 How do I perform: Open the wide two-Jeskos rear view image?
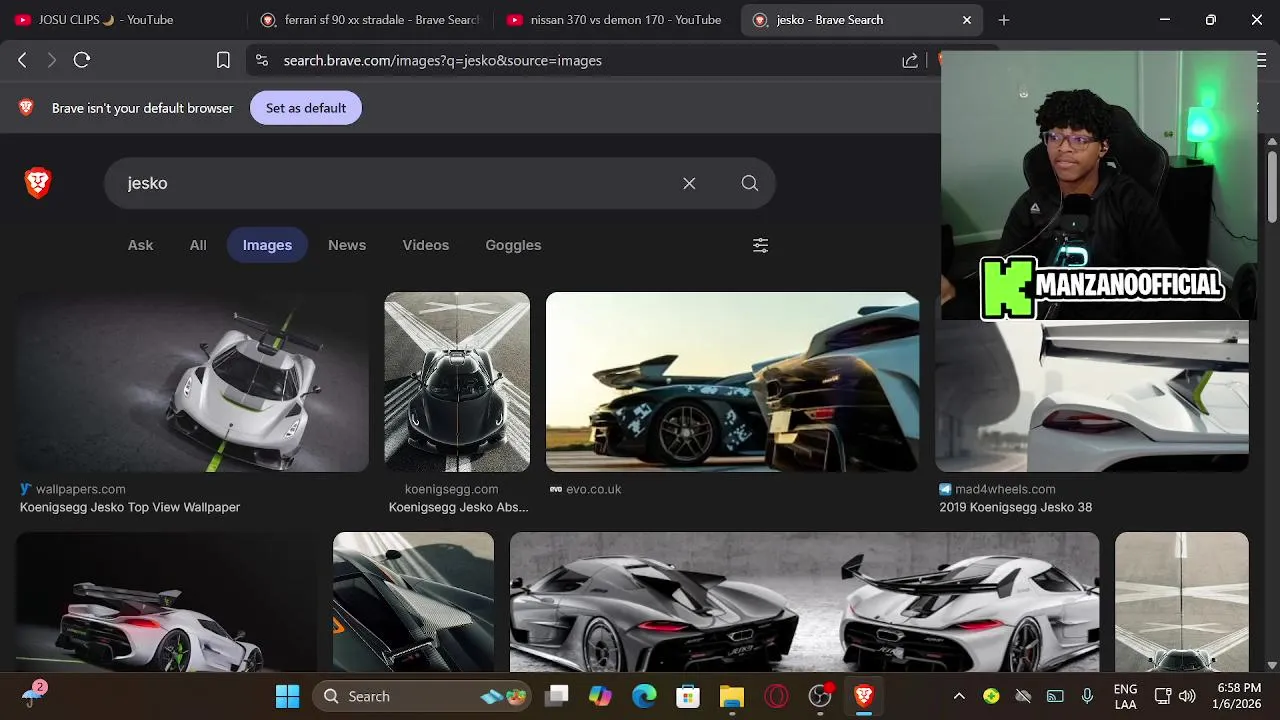[x=804, y=602]
